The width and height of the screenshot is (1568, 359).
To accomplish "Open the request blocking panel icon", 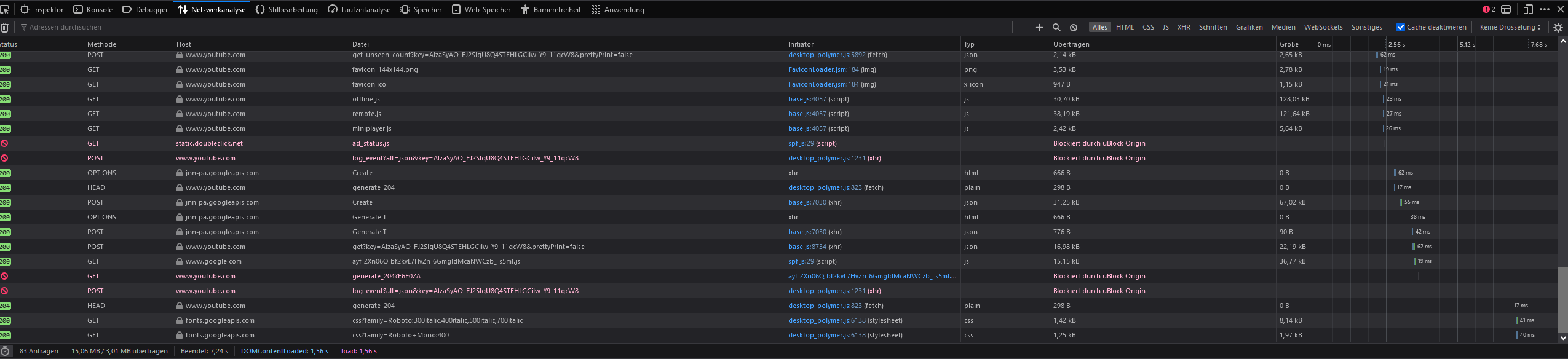I will (1074, 27).
